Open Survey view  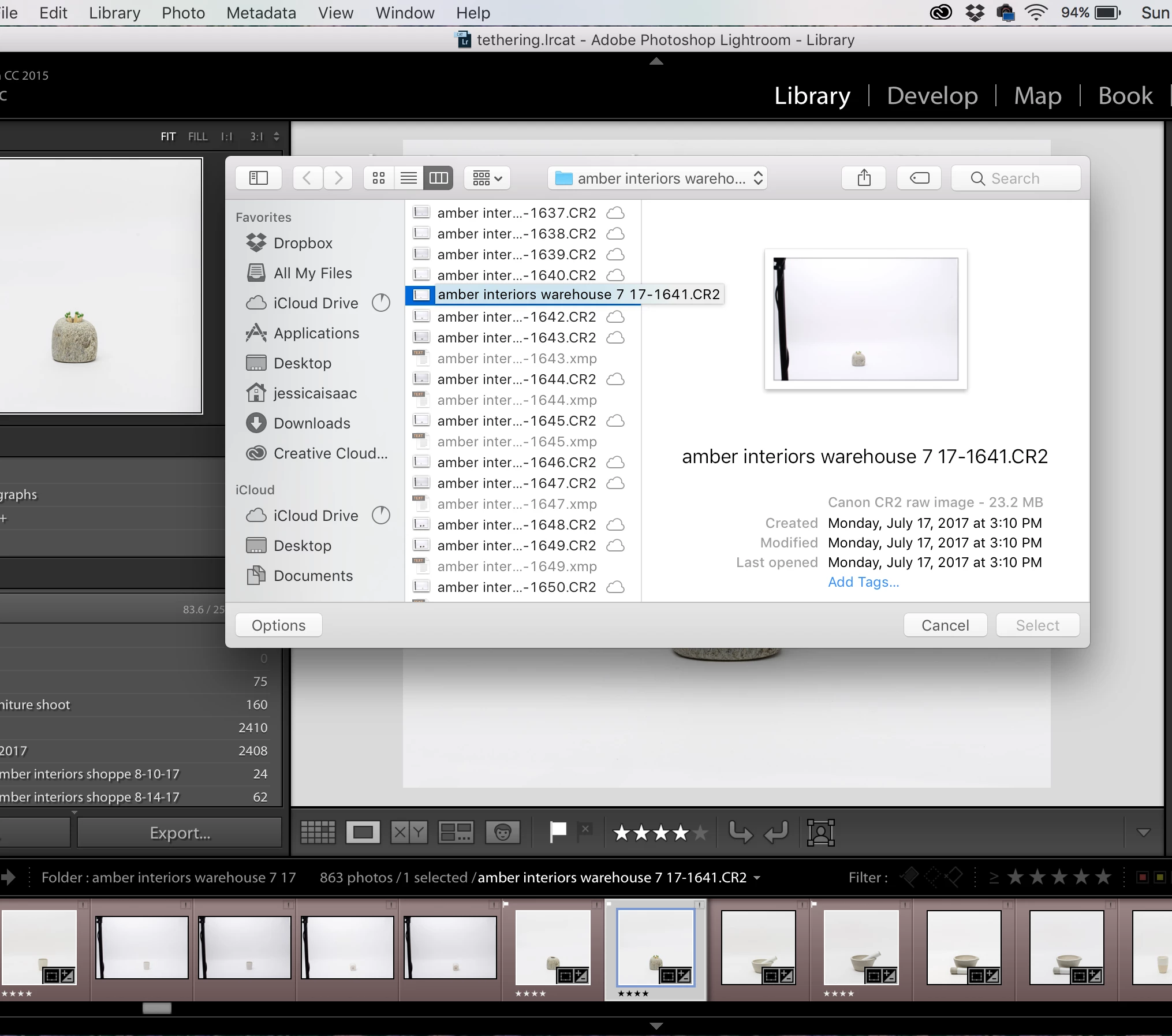(x=456, y=832)
